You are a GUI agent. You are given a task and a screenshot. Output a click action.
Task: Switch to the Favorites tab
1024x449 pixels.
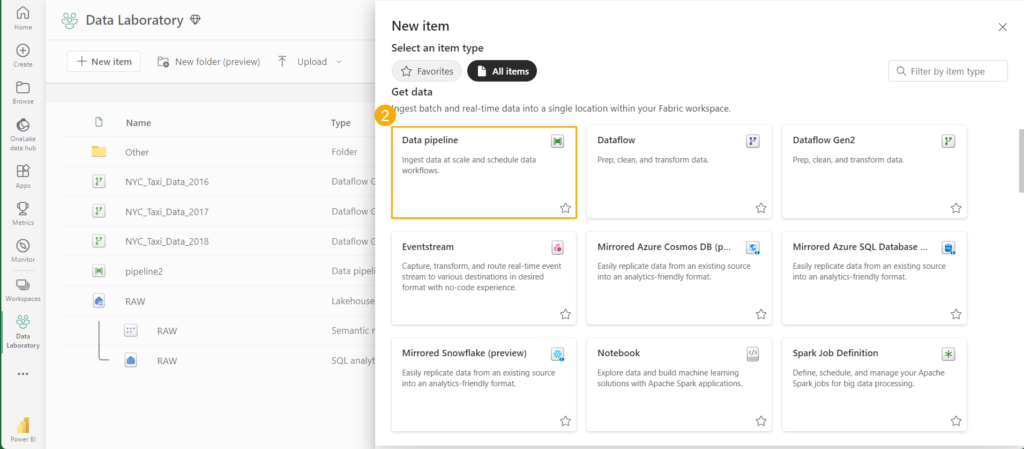[x=427, y=71]
